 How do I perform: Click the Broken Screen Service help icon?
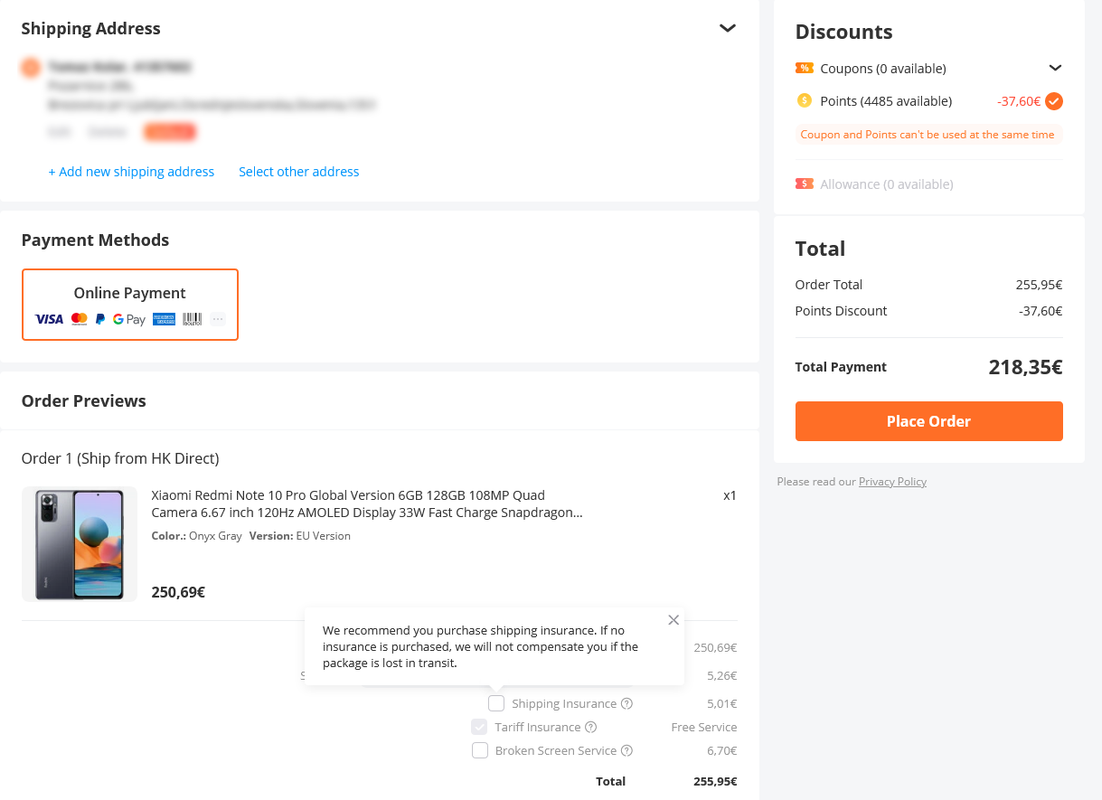click(x=627, y=751)
